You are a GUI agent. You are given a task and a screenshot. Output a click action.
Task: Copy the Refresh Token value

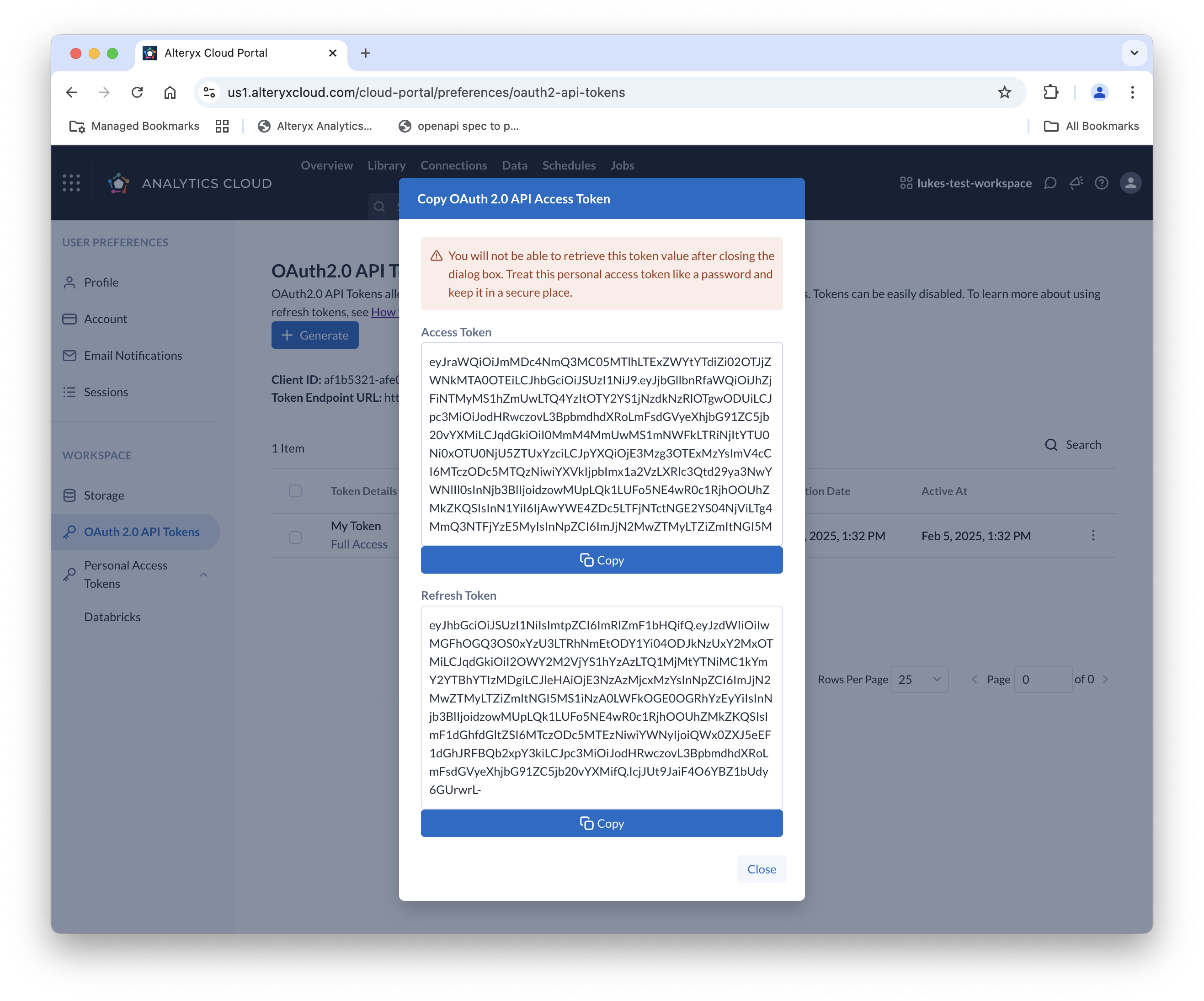click(601, 823)
